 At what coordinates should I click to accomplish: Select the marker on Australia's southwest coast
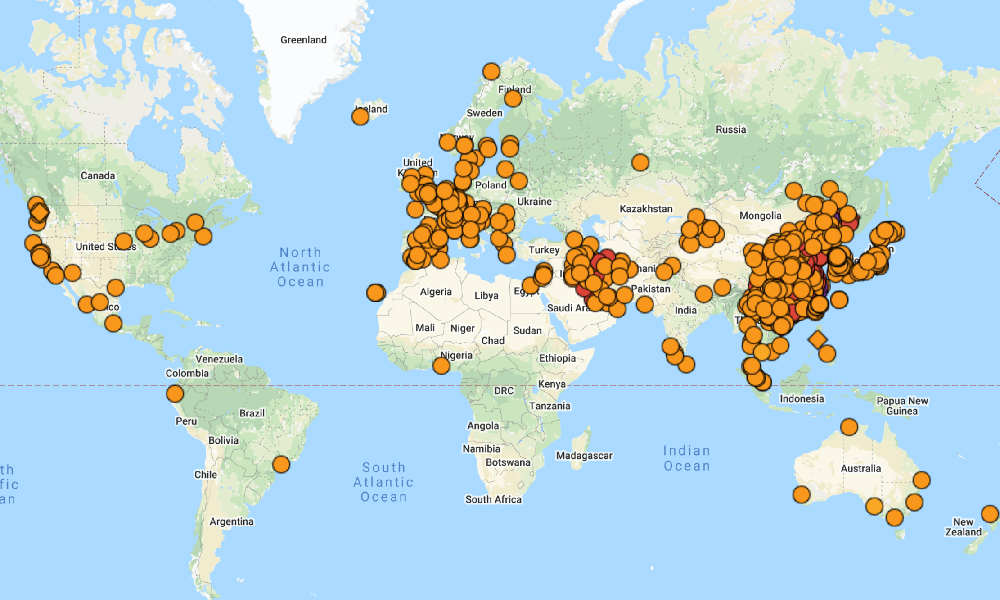tap(802, 494)
